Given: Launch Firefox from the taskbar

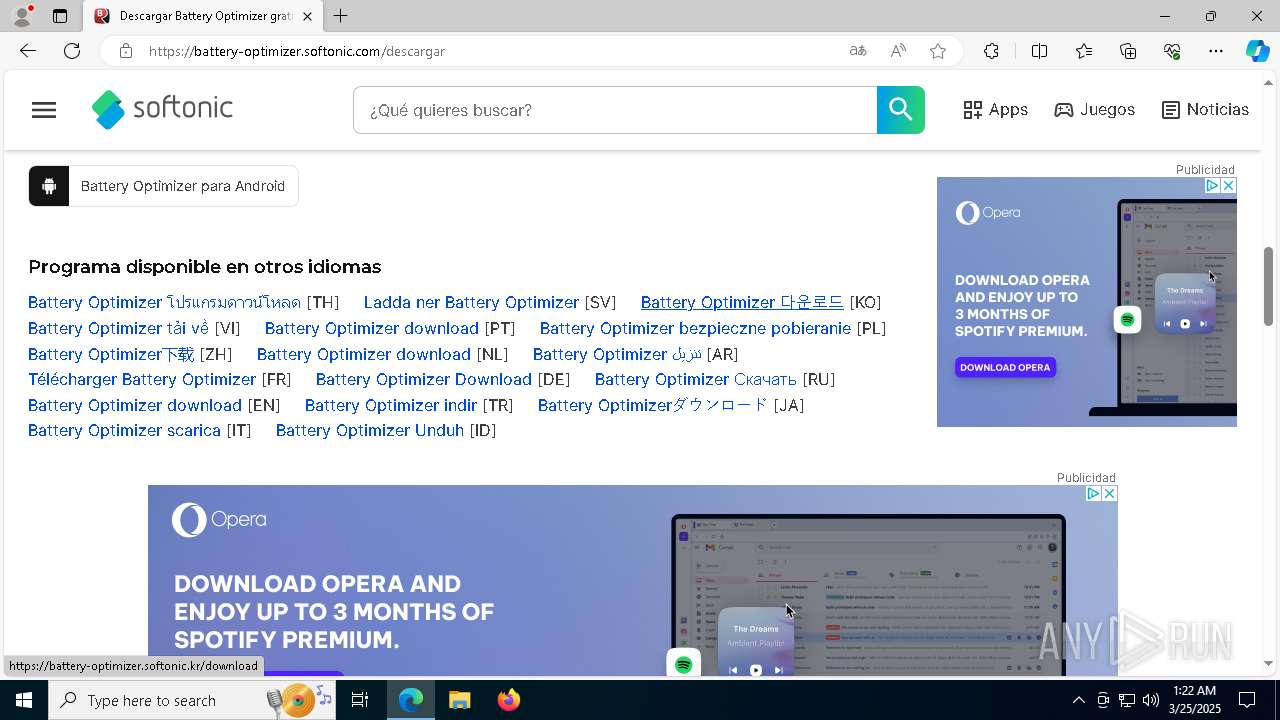Looking at the screenshot, I should tap(508, 700).
